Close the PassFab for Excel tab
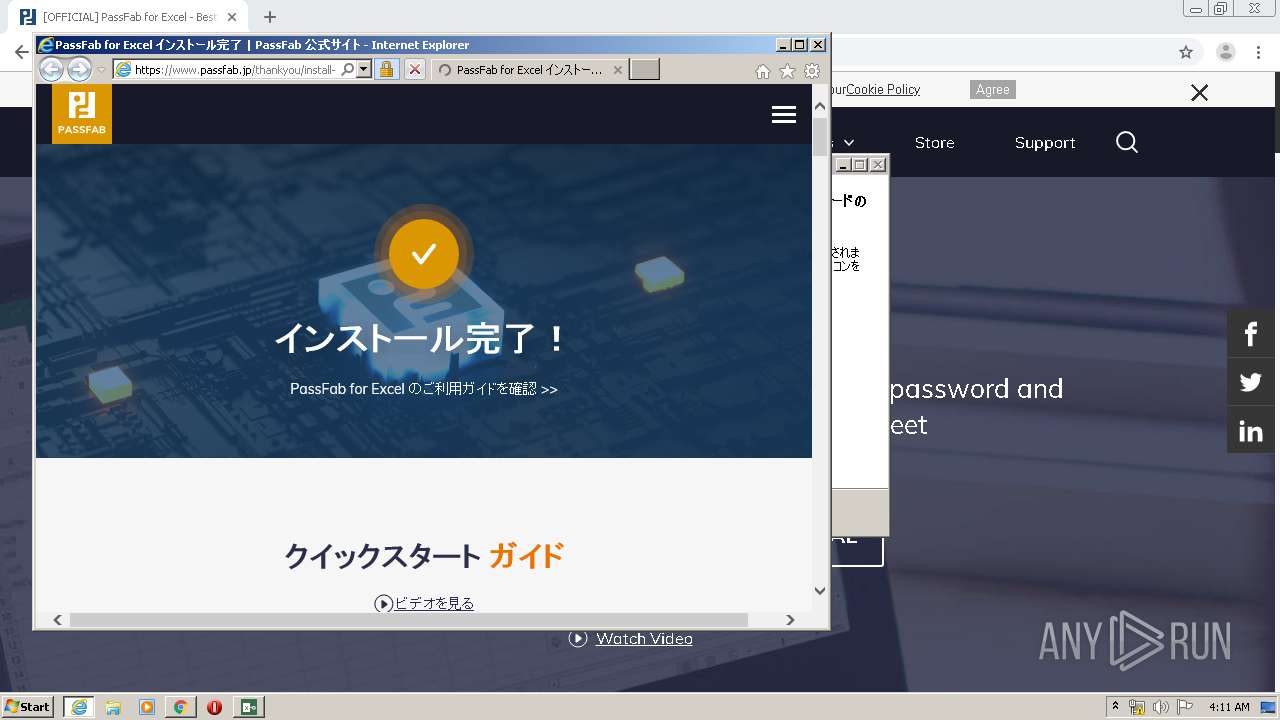The height and width of the screenshot is (720, 1280). 617,70
